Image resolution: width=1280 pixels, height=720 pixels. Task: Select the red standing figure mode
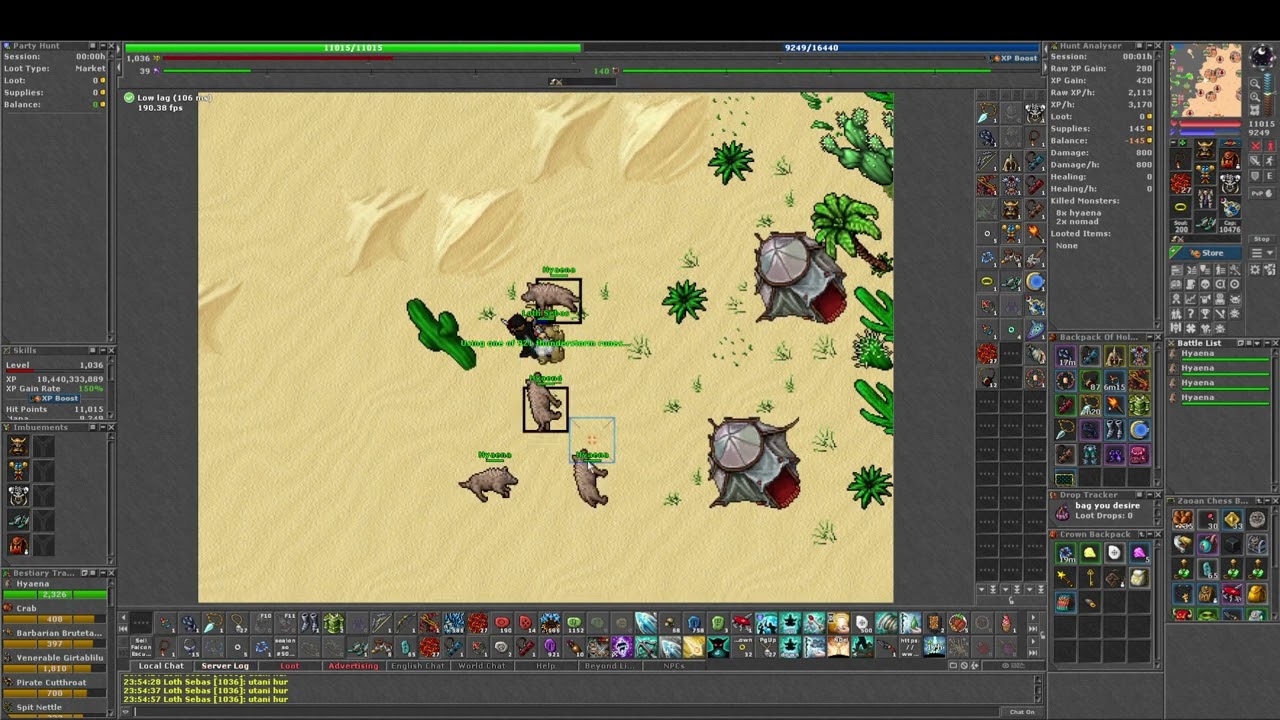(x=1270, y=145)
